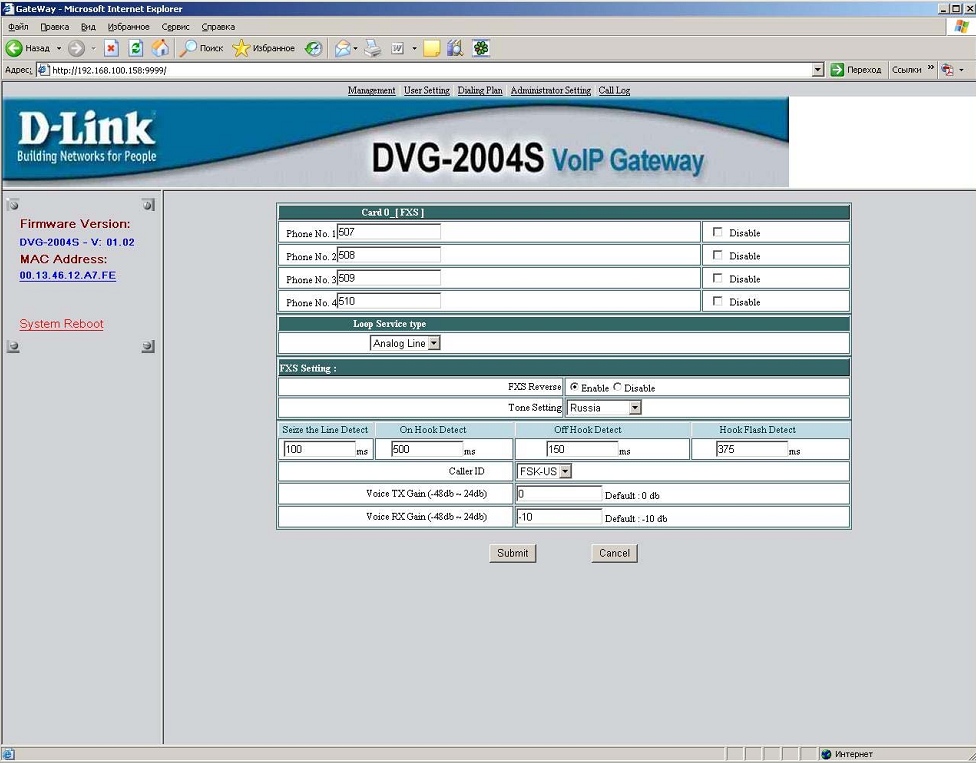Click the Submit button
Screen dimensions: 976x763
tap(512, 553)
